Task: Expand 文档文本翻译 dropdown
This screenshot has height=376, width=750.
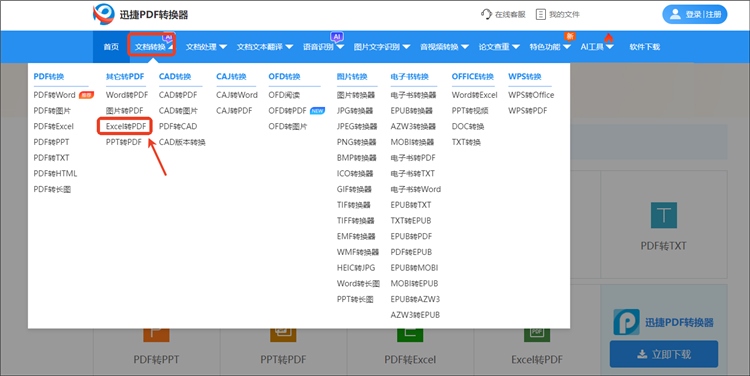Action: [265, 47]
